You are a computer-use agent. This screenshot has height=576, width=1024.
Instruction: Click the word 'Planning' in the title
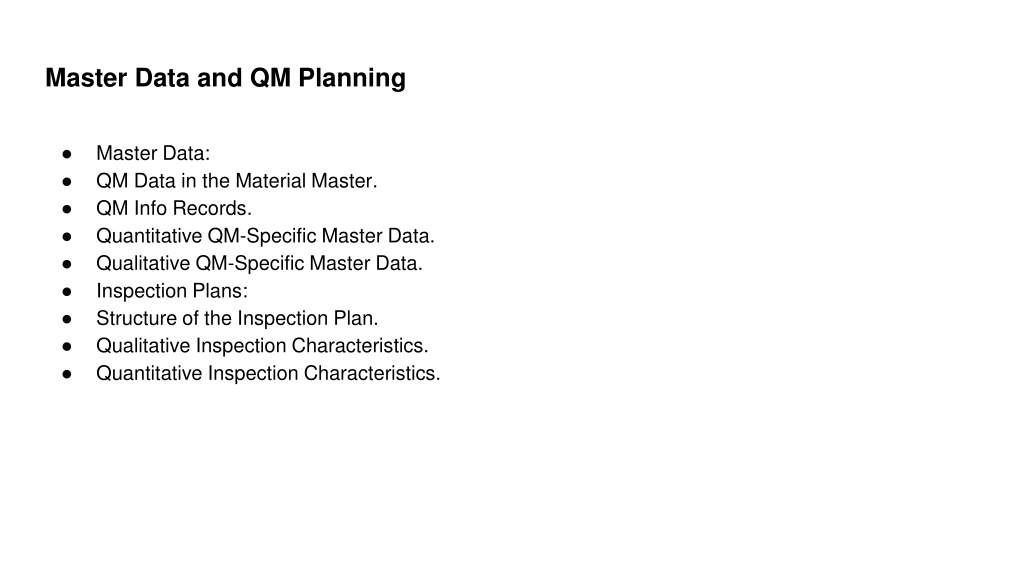click(x=352, y=79)
